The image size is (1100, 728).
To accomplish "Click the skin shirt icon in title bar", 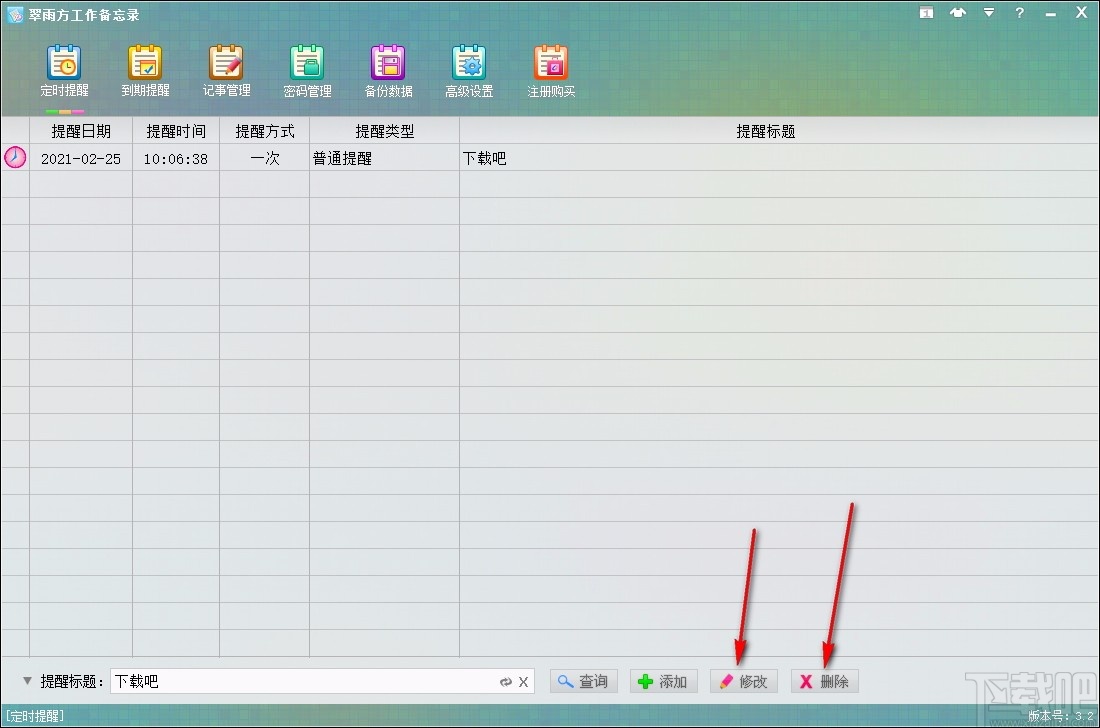I will (958, 12).
